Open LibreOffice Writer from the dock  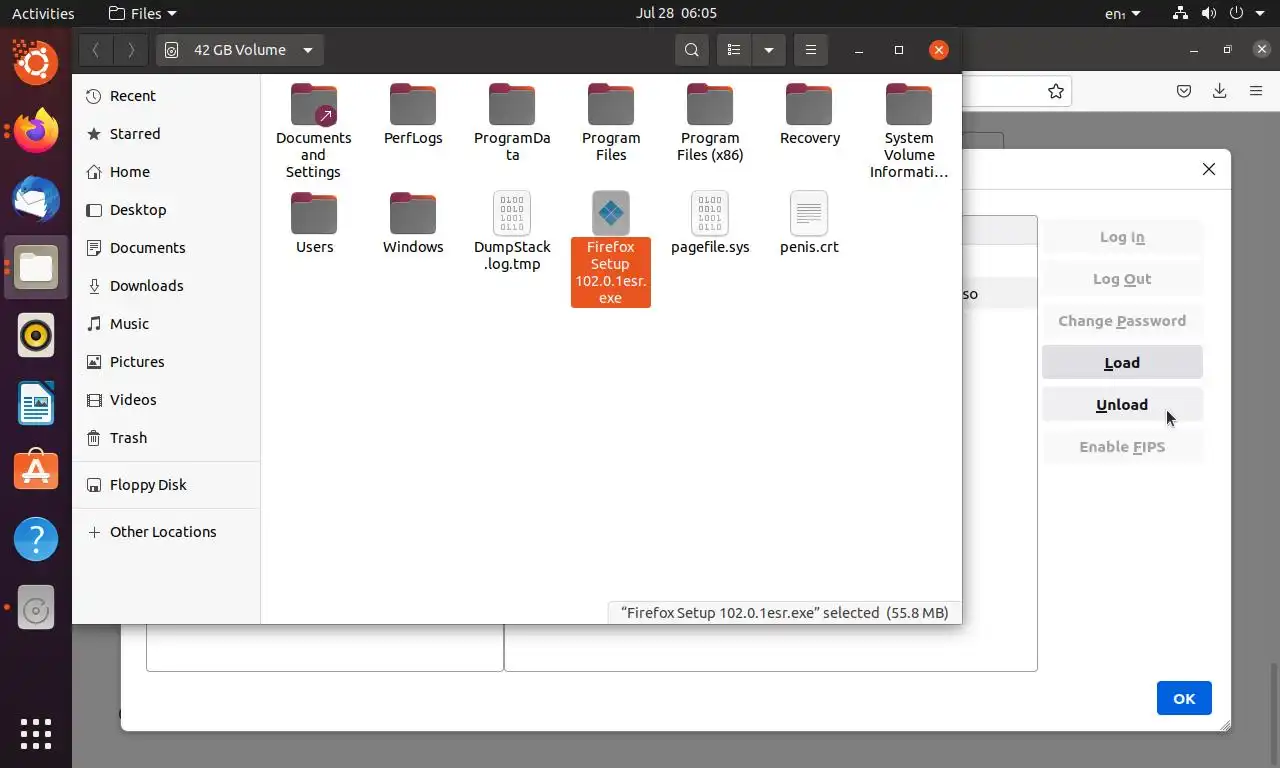click(36, 403)
